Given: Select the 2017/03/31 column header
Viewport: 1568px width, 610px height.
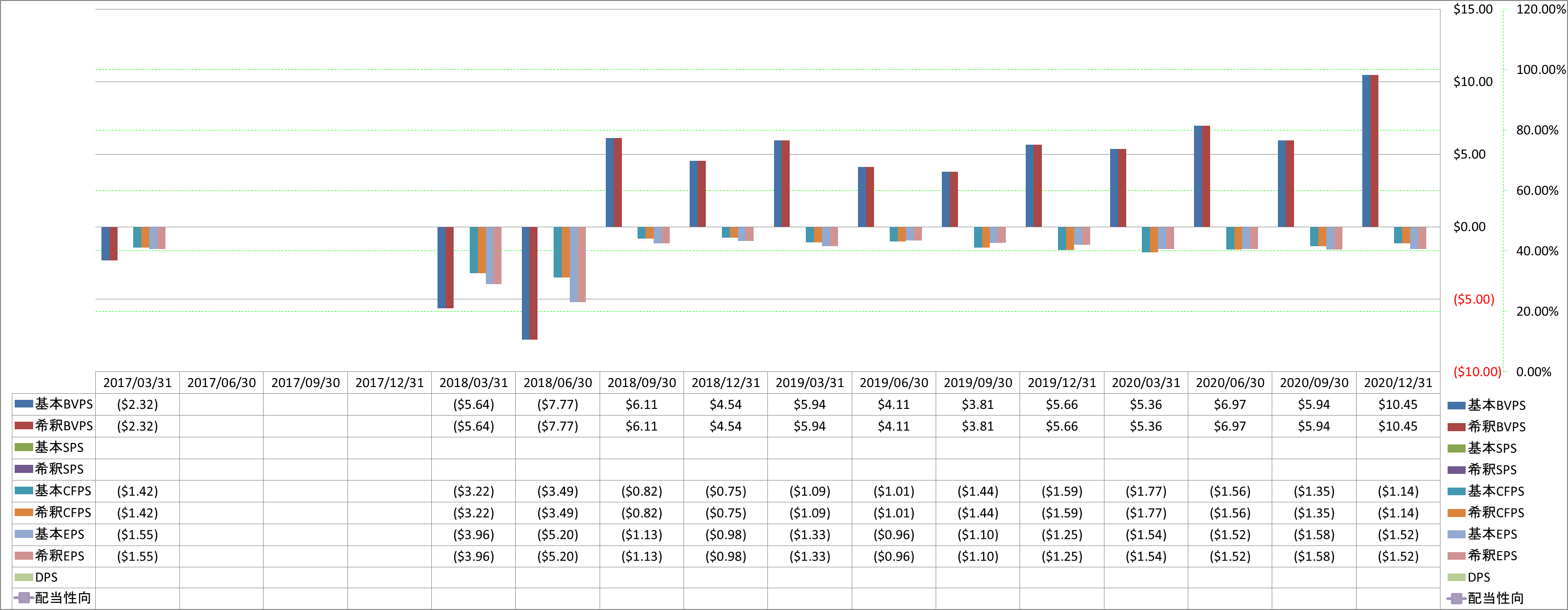Looking at the screenshot, I should tap(137, 383).
